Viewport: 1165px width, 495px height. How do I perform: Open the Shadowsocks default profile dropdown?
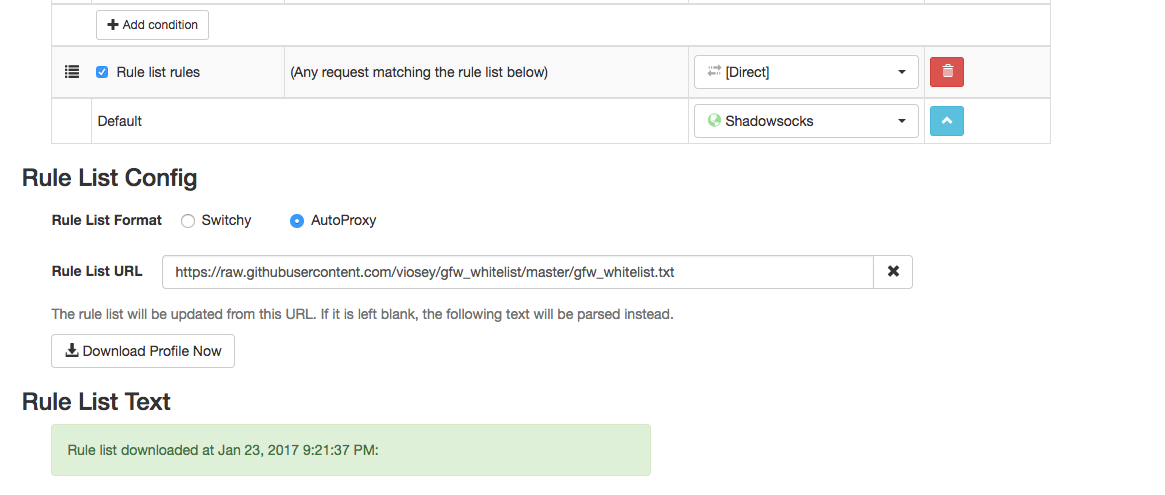806,121
